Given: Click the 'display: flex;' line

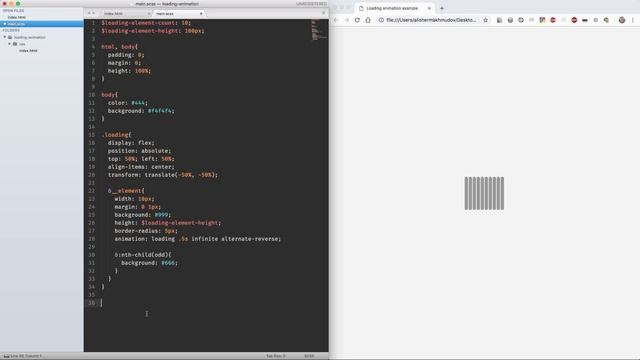Looking at the screenshot, I should click(x=131, y=143).
